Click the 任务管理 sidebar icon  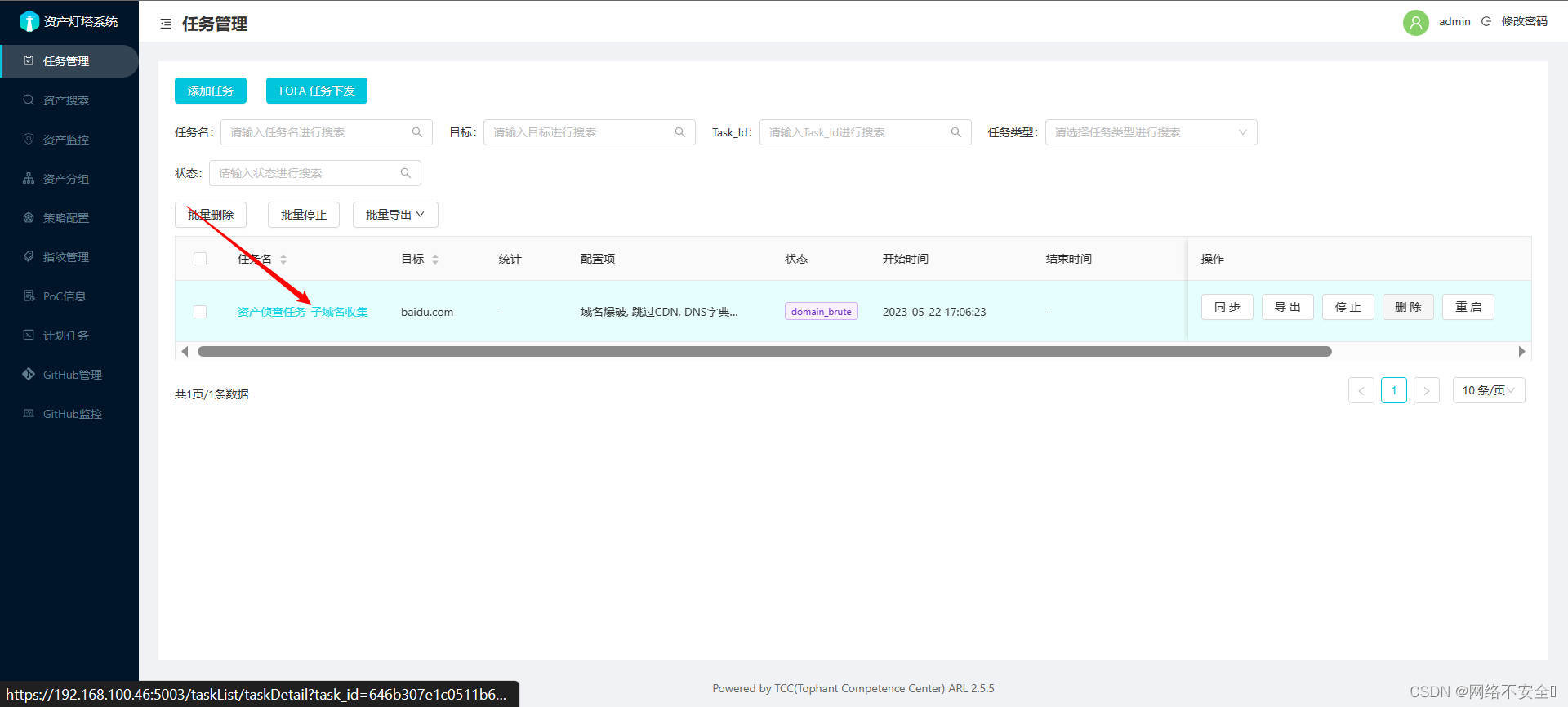(x=29, y=60)
